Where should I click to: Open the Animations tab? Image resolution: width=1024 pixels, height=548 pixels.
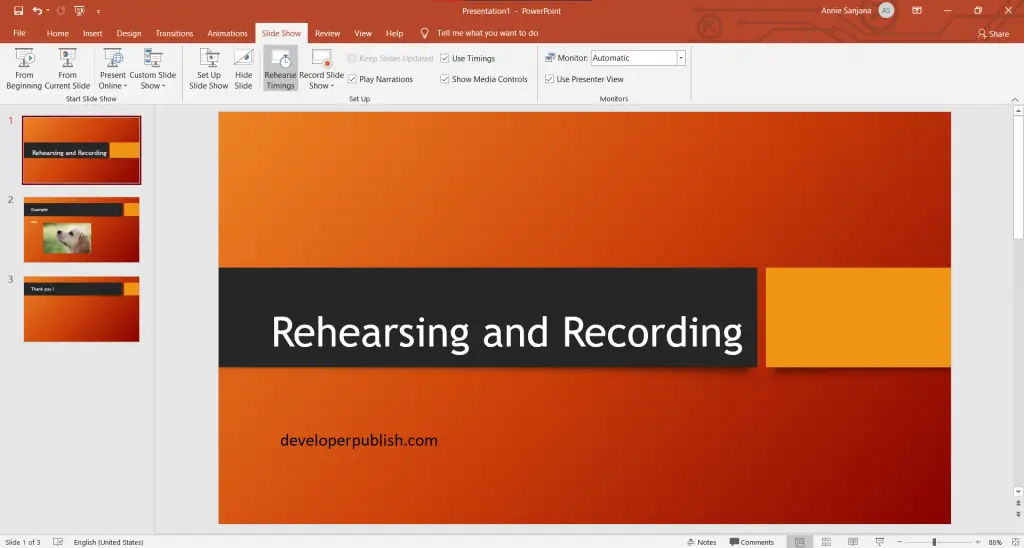coord(227,33)
